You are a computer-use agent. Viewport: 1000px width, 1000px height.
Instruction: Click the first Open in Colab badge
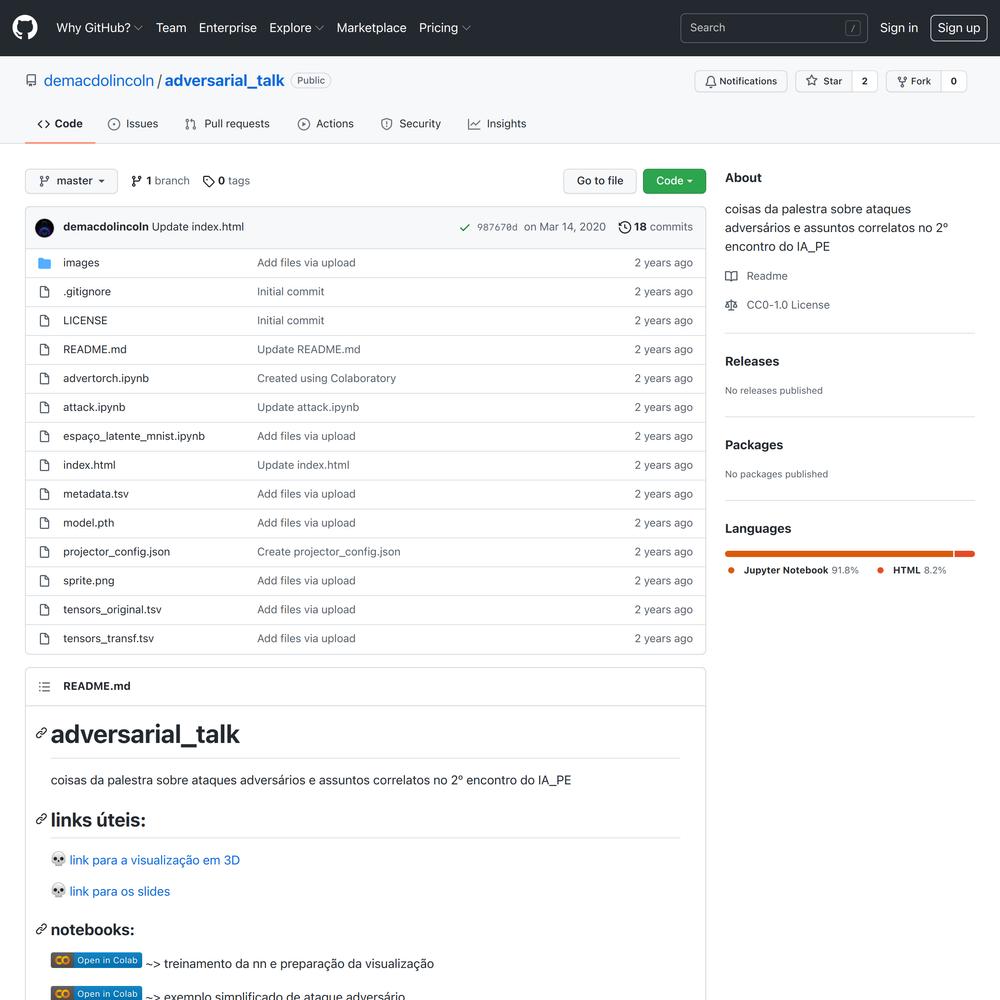pos(96,960)
